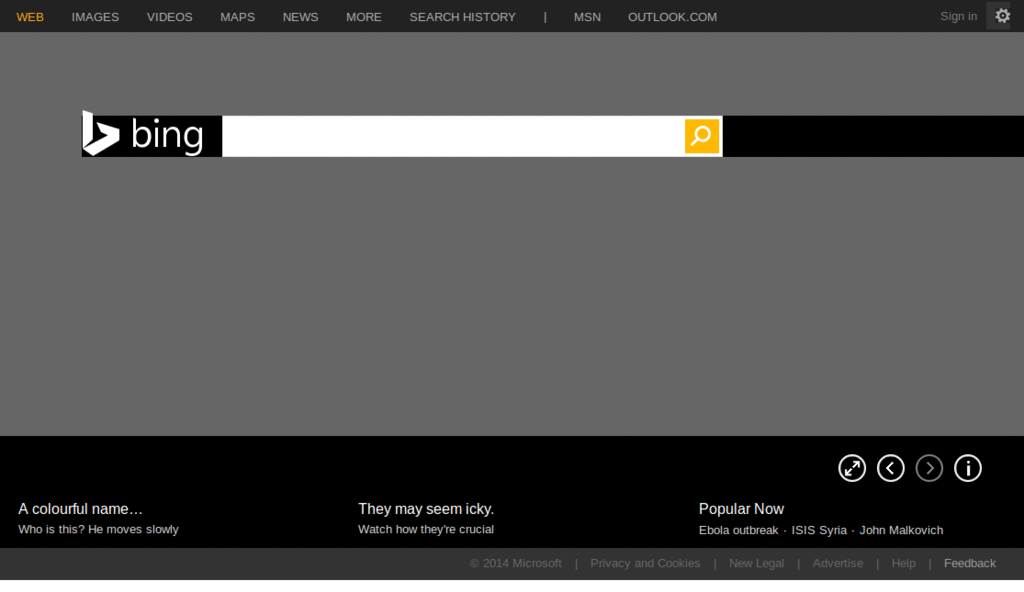Open the MAPS section
Viewport: 1024px width, 592px height.
[x=238, y=17]
